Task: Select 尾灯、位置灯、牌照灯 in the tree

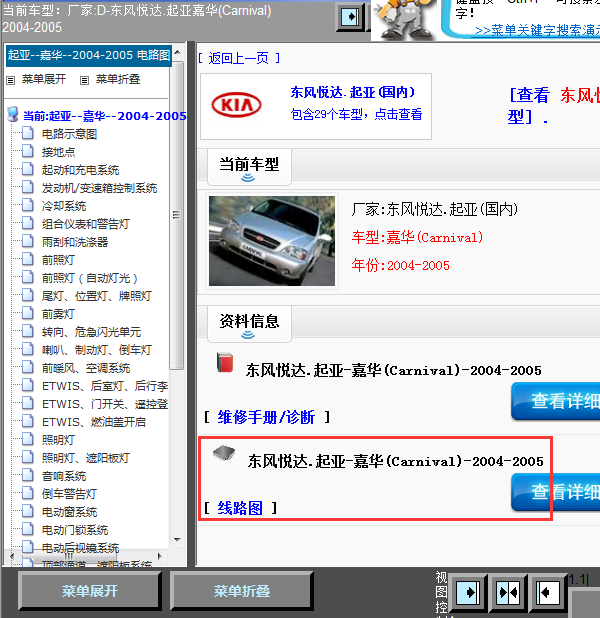Action: [x=97, y=296]
